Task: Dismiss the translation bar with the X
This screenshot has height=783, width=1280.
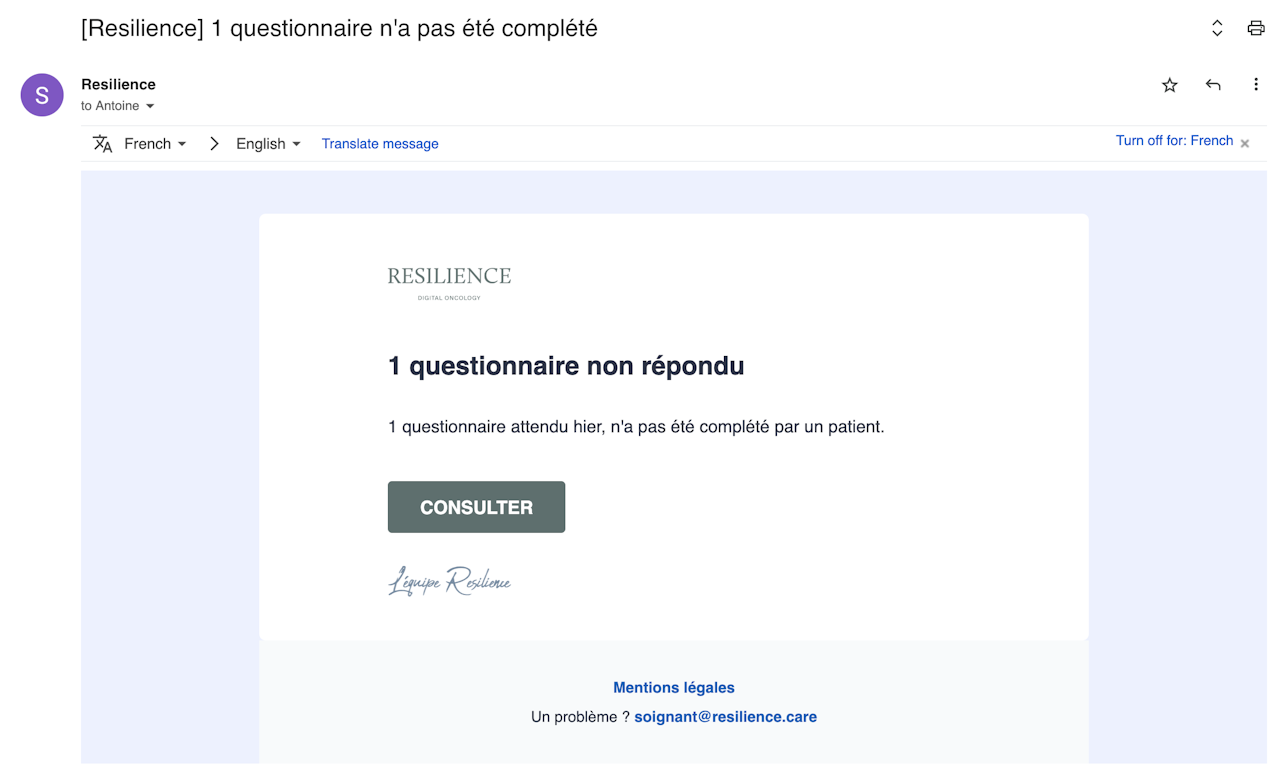Action: tap(1245, 144)
